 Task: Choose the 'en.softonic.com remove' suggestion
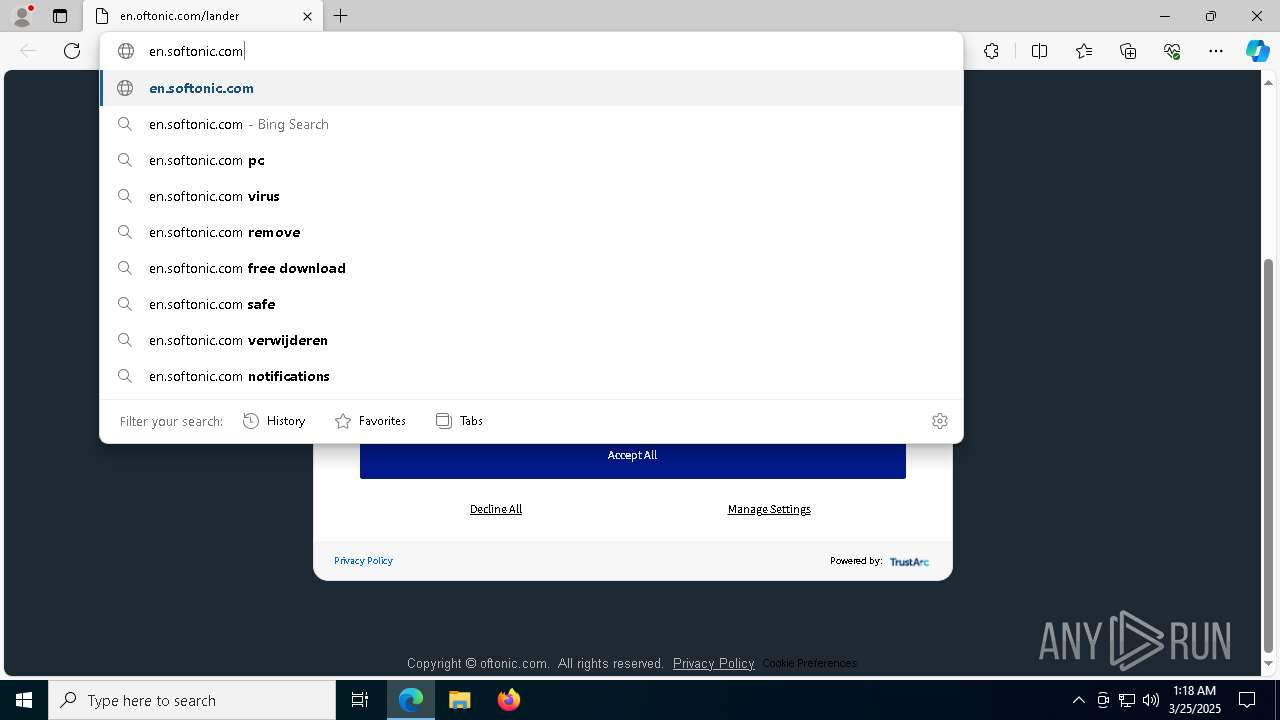pyautogui.click(x=531, y=232)
